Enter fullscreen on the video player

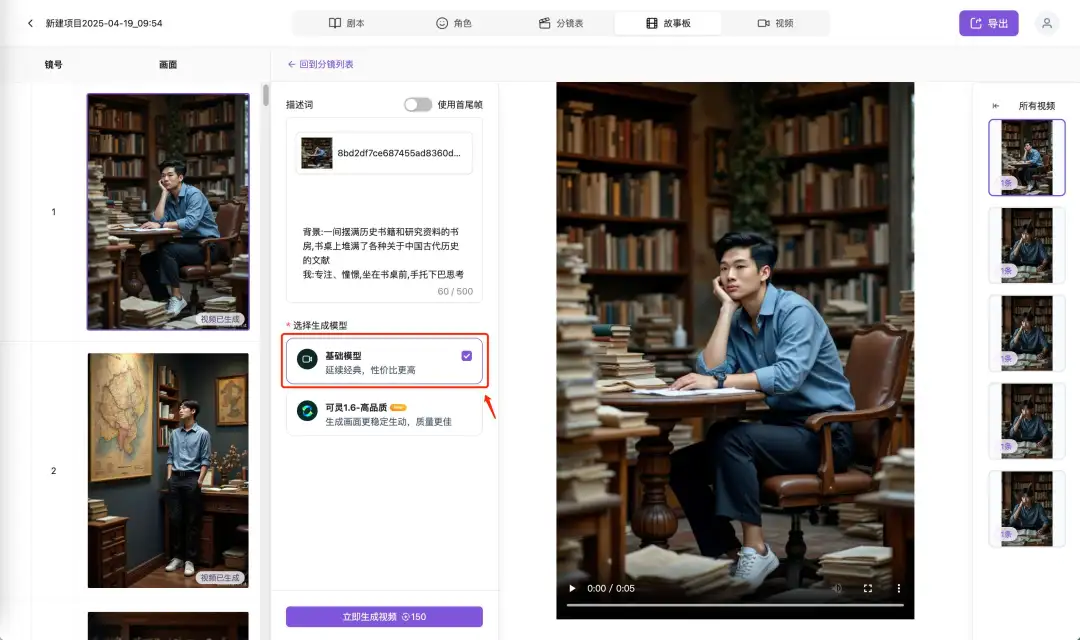868,588
